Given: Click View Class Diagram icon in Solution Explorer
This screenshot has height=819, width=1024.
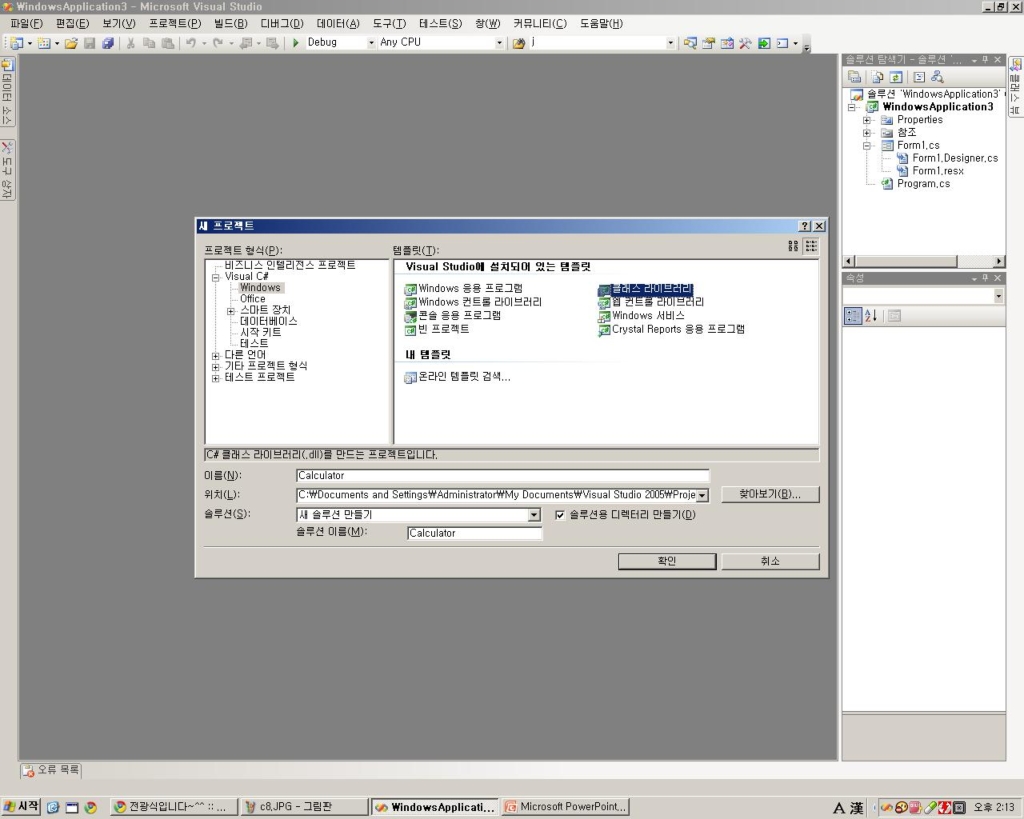Looking at the screenshot, I should [937, 77].
